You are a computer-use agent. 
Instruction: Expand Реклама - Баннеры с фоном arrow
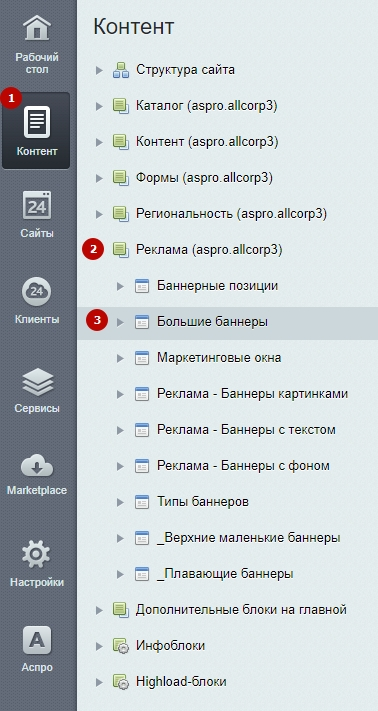click(120, 466)
